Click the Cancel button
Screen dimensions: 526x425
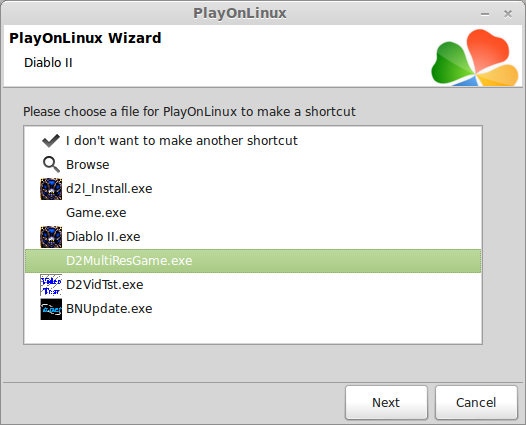pyautogui.click(x=476, y=402)
